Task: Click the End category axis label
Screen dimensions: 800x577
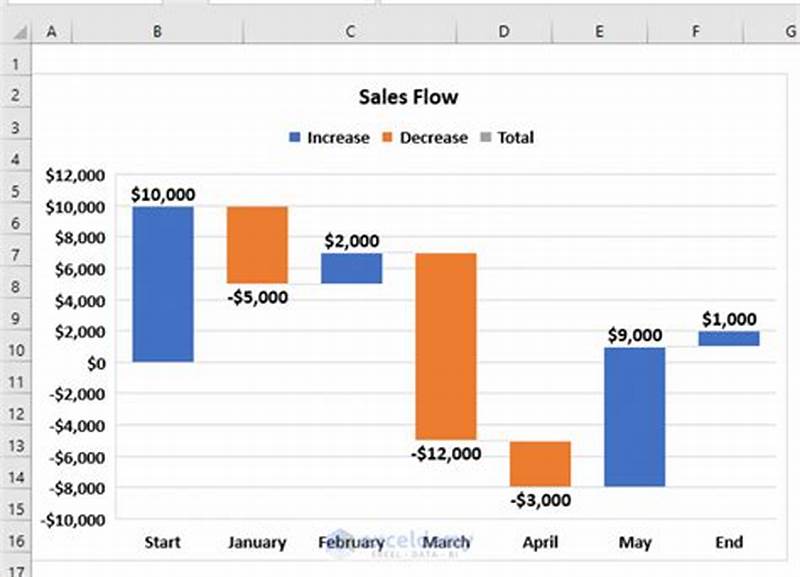Action: point(726,543)
